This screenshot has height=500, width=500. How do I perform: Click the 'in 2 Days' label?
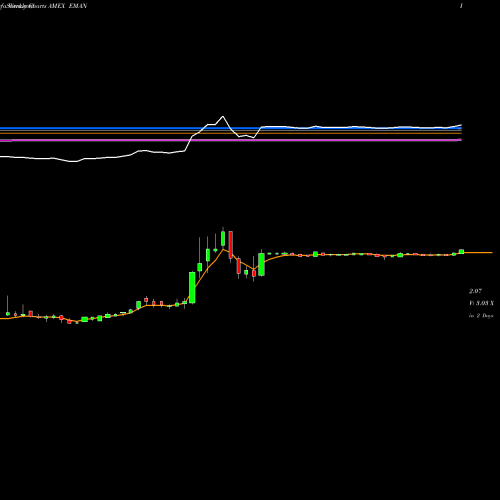481,315
